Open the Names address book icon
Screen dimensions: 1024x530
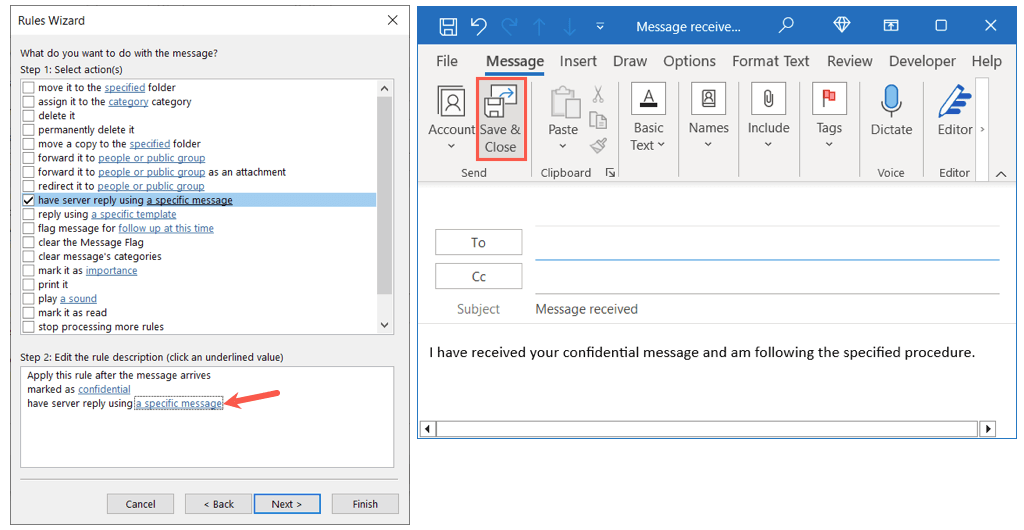[x=709, y=99]
